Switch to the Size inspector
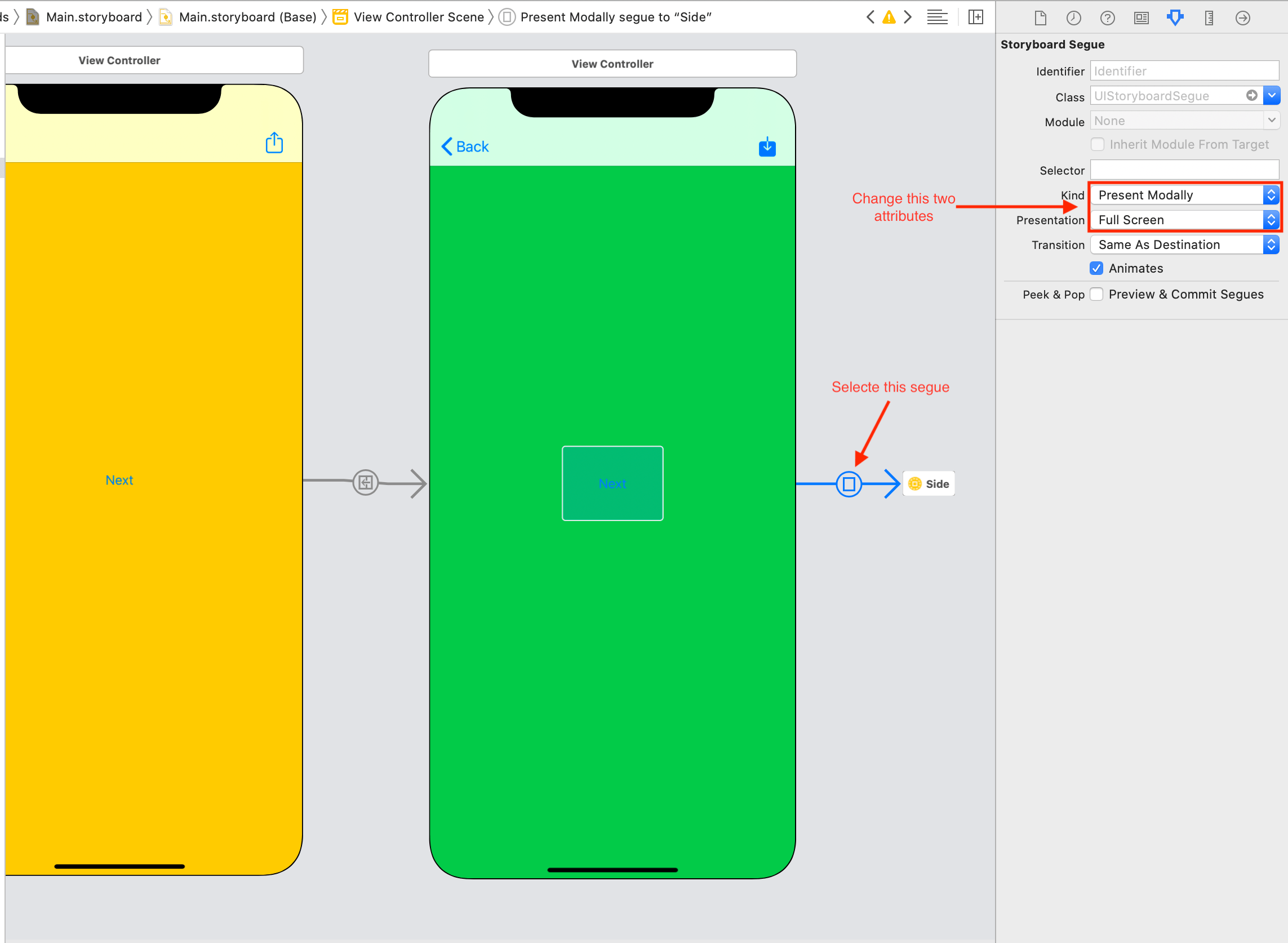This screenshot has width=1288, height=943. [1209, 17]
